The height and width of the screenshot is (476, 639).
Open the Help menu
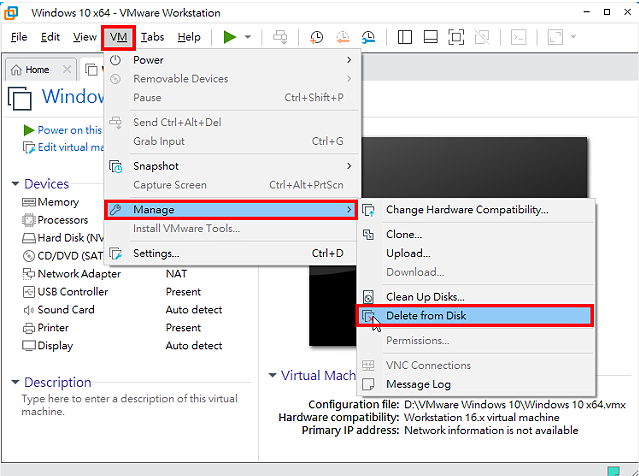(189, 37)
